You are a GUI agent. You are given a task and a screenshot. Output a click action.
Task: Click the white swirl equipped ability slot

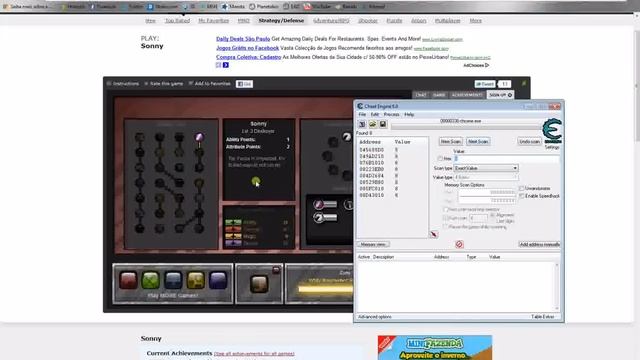point(319,218)
